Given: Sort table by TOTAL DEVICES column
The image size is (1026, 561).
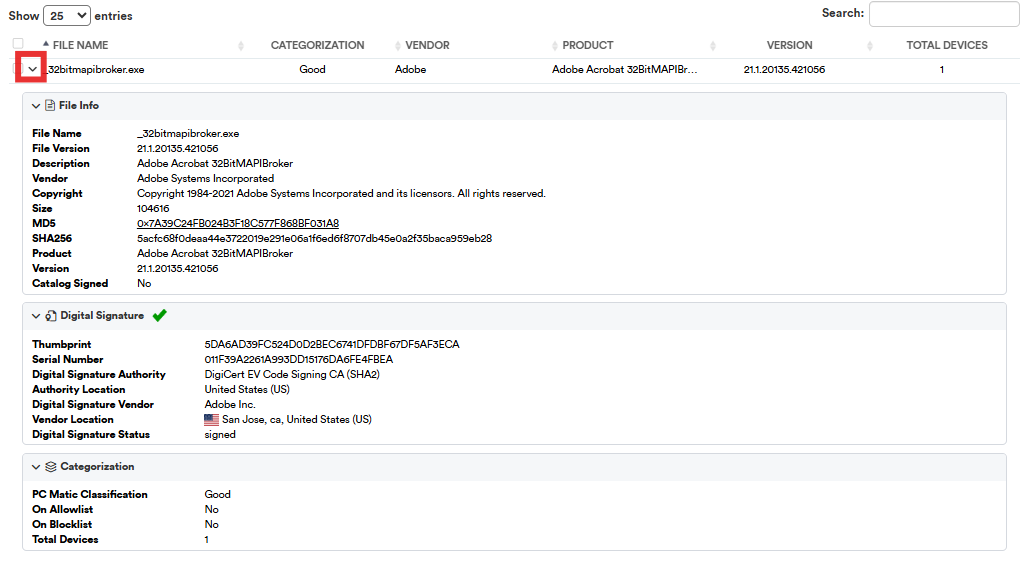Looking at the screenshot, I should pyautogui.click(x=947, y=45).
